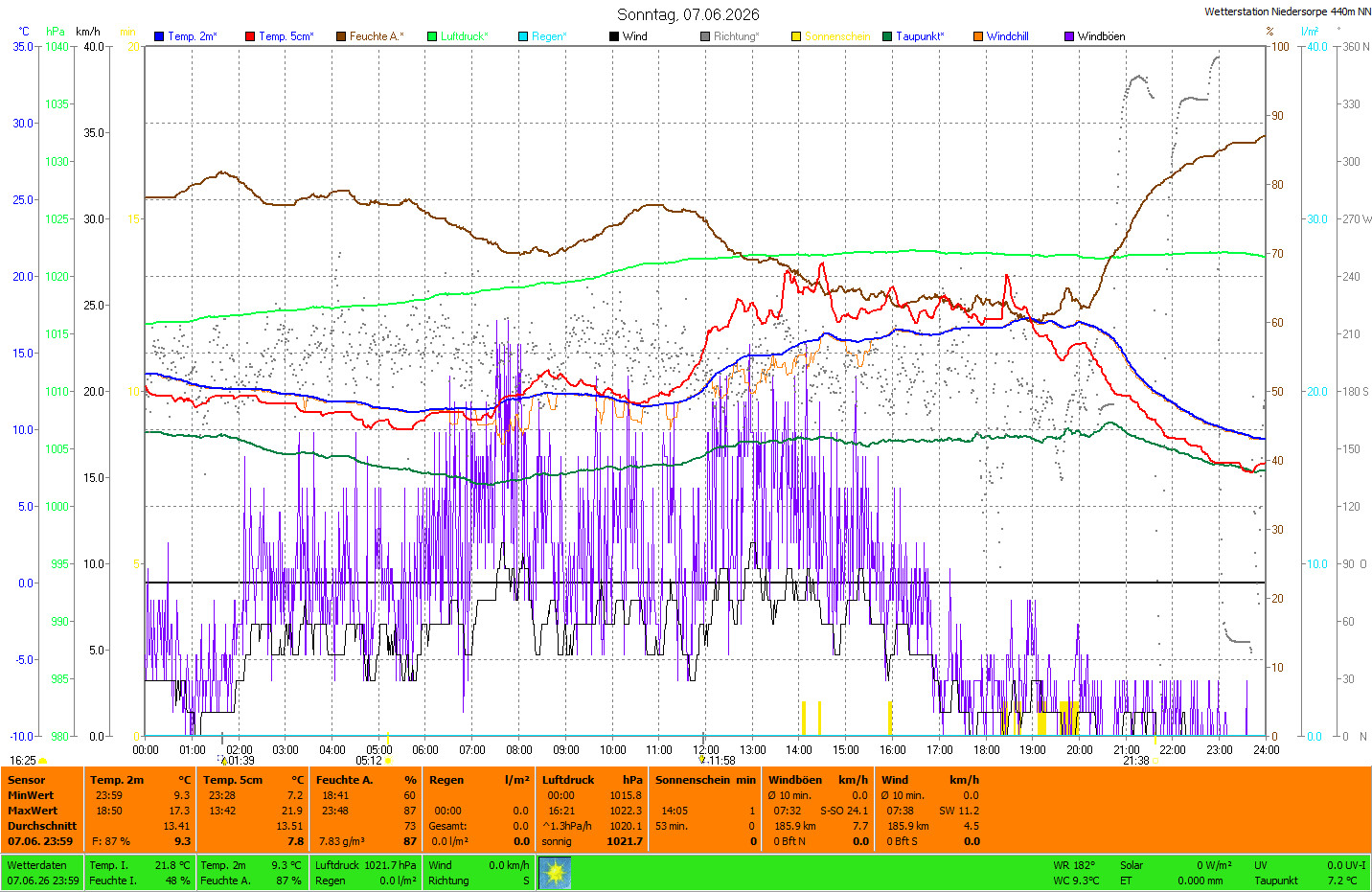
Task: Click the '48 %' indoor humidity value
Action: point(177,881)
